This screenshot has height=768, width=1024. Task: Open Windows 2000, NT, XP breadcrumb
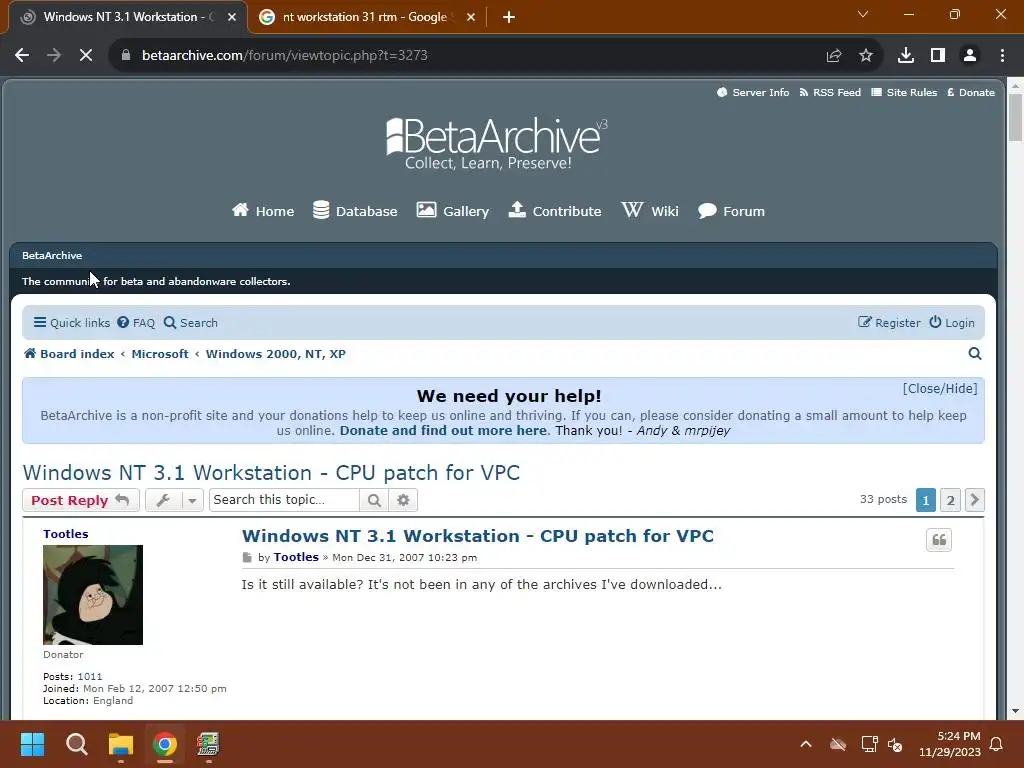pyautogui.click(x=276, y=354)
